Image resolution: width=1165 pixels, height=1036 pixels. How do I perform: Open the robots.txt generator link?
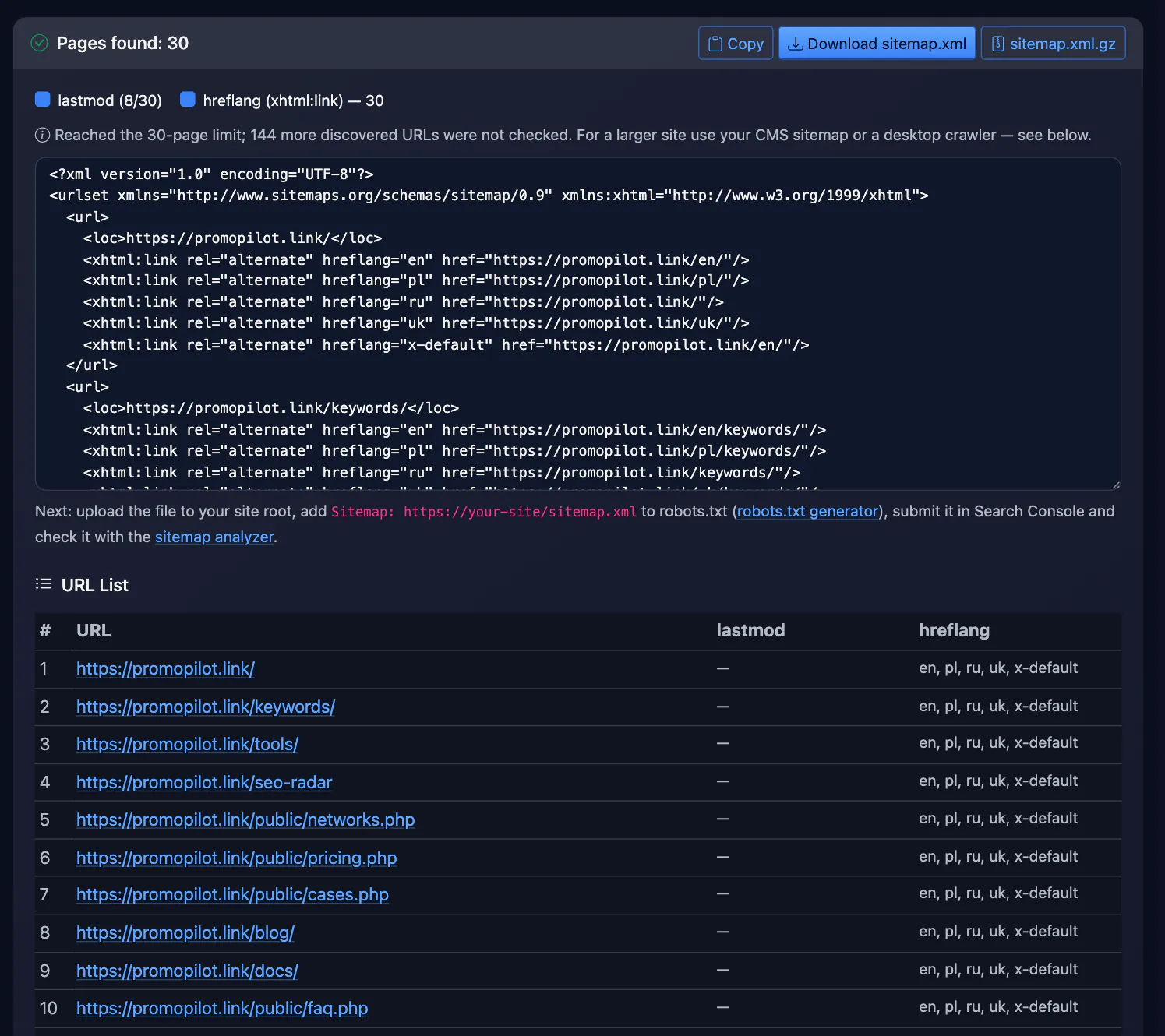pyautogui.click(x=807, y=511)
